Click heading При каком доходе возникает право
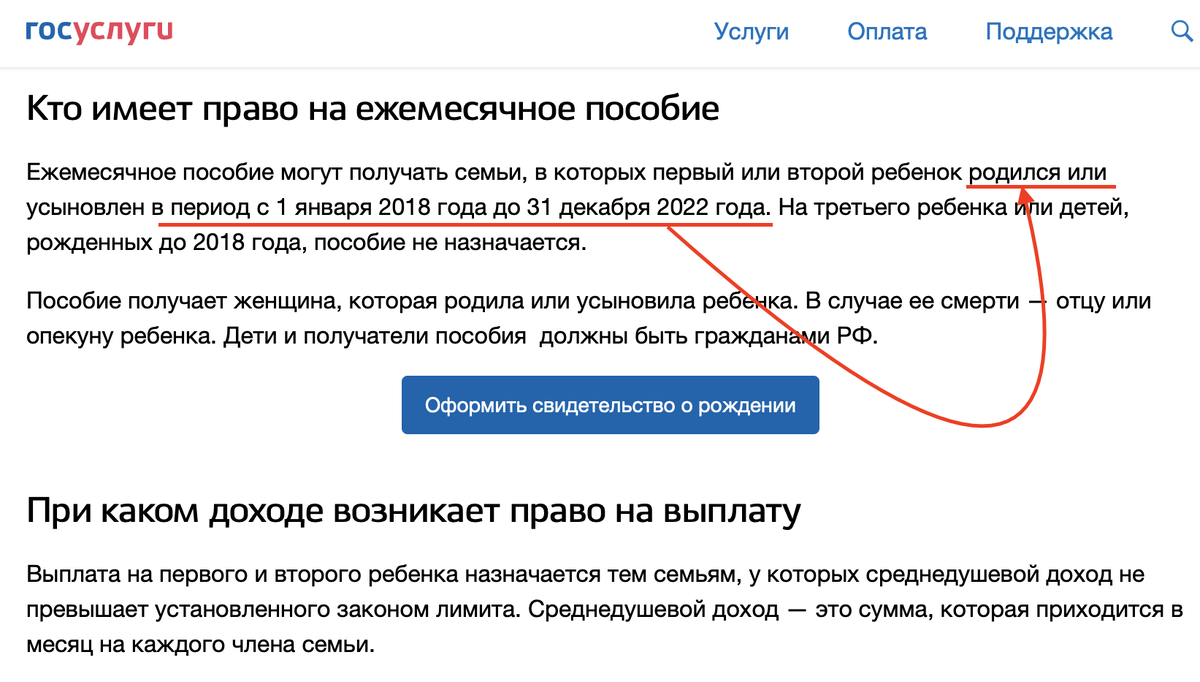 pos(413,511)
